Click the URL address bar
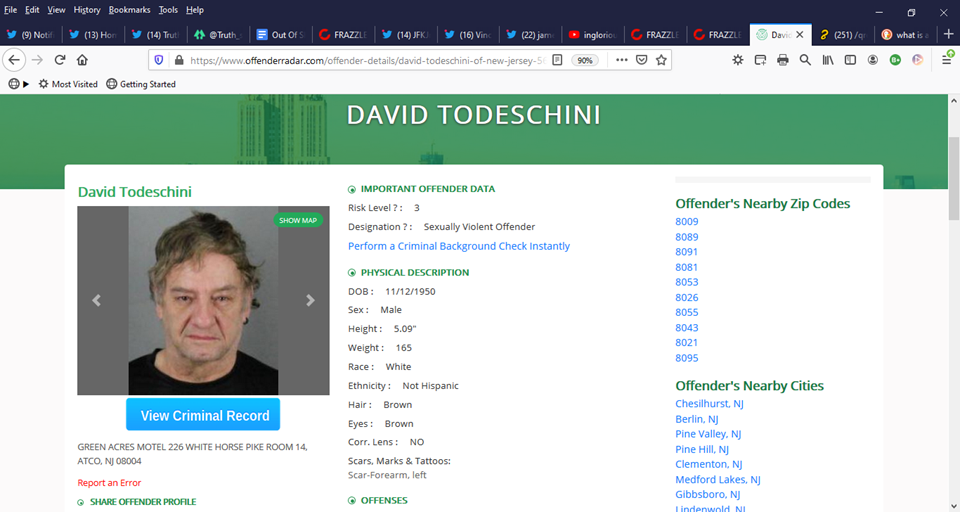This screenshot has height=512, width=960. (x=367, y=60)
